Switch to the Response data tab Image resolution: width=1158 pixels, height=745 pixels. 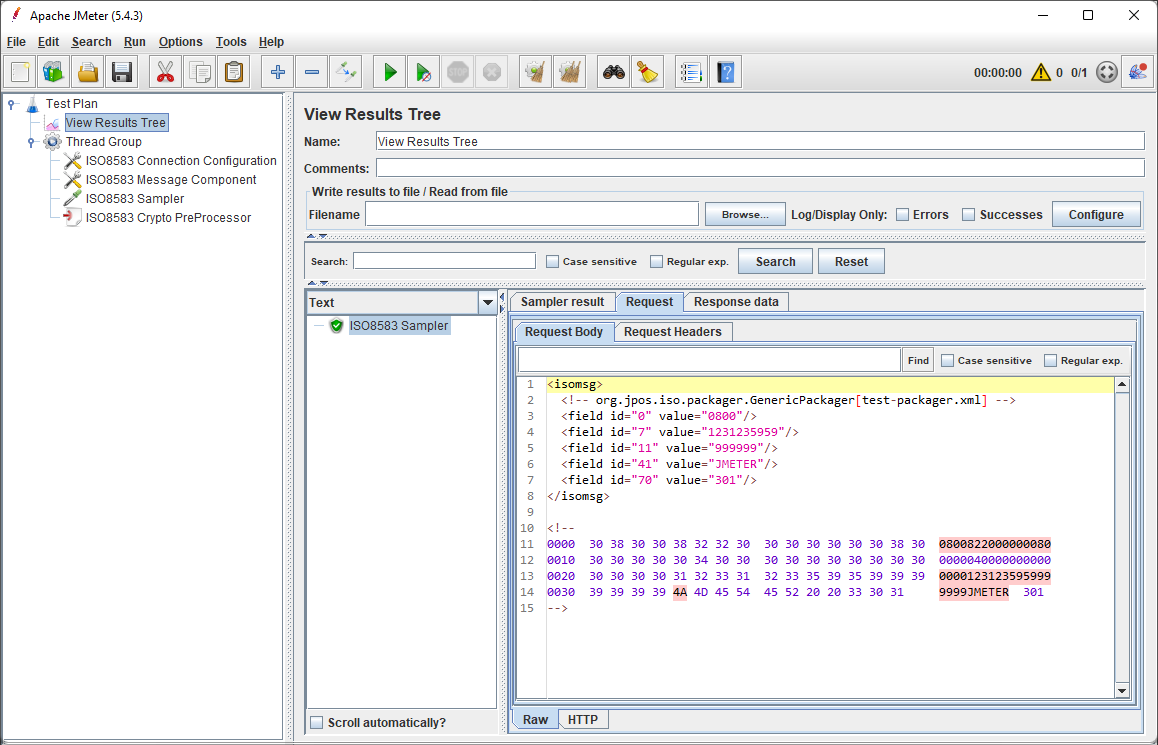(x=736, y=302)
